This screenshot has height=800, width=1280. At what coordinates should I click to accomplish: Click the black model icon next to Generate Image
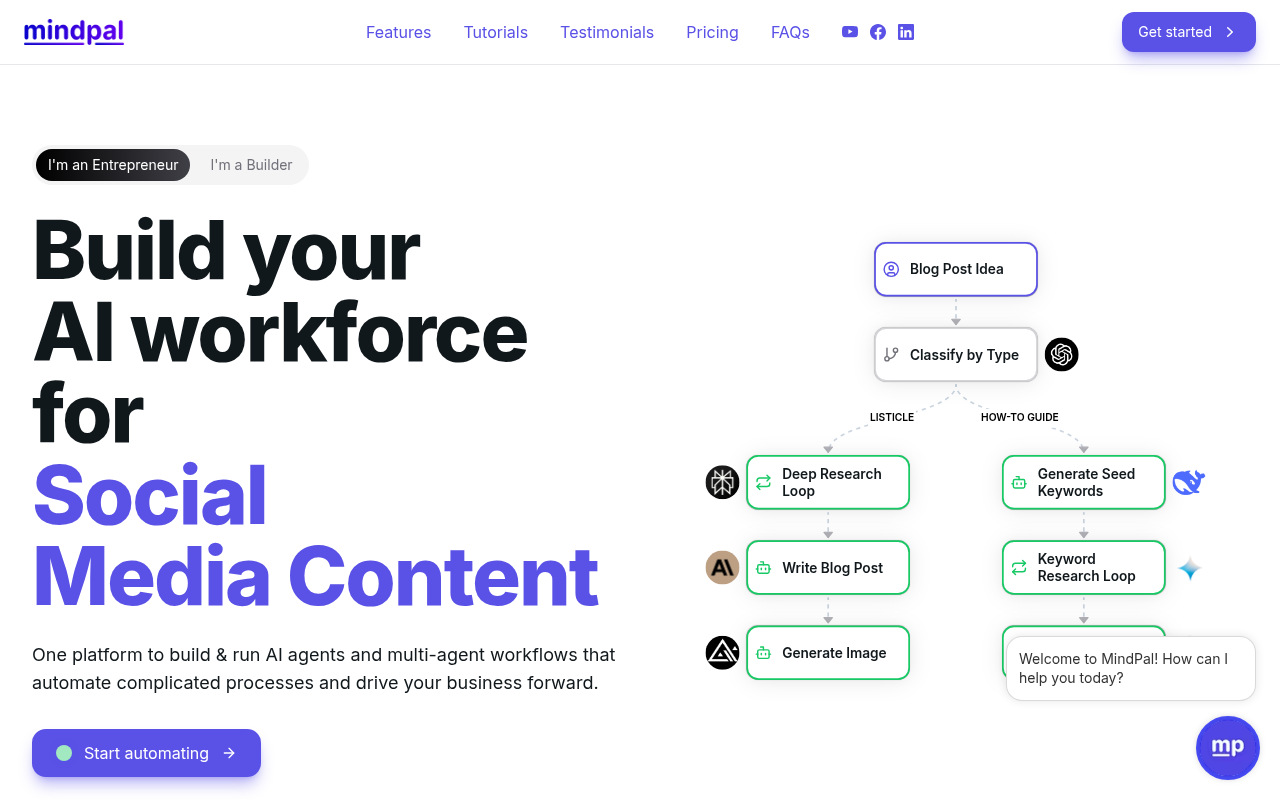pyautogui.click(x=722, y=652)
